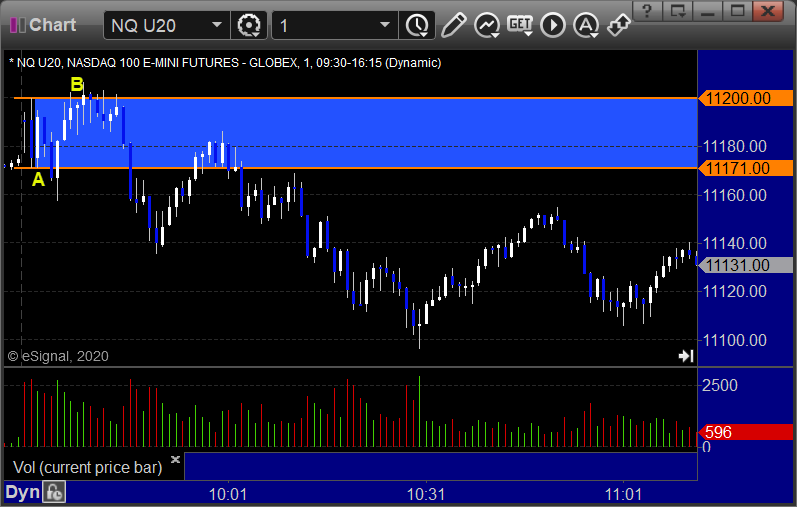Viewport: 797px width, 507px height.
Task: Click the chart title NQ U20 NASDAQ text
Action: click(x=225, y=63)
